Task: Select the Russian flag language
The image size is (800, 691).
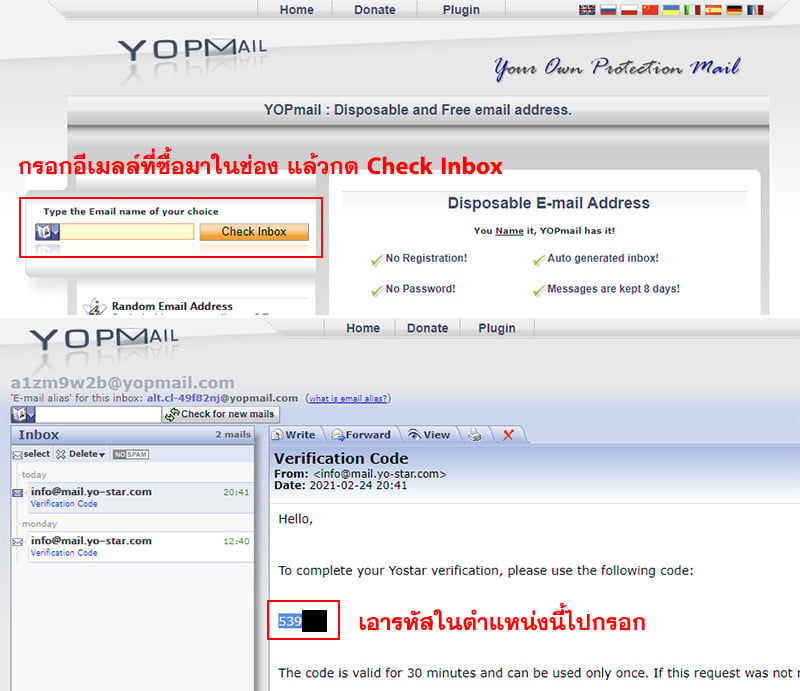Action: [x=608, y=10]
